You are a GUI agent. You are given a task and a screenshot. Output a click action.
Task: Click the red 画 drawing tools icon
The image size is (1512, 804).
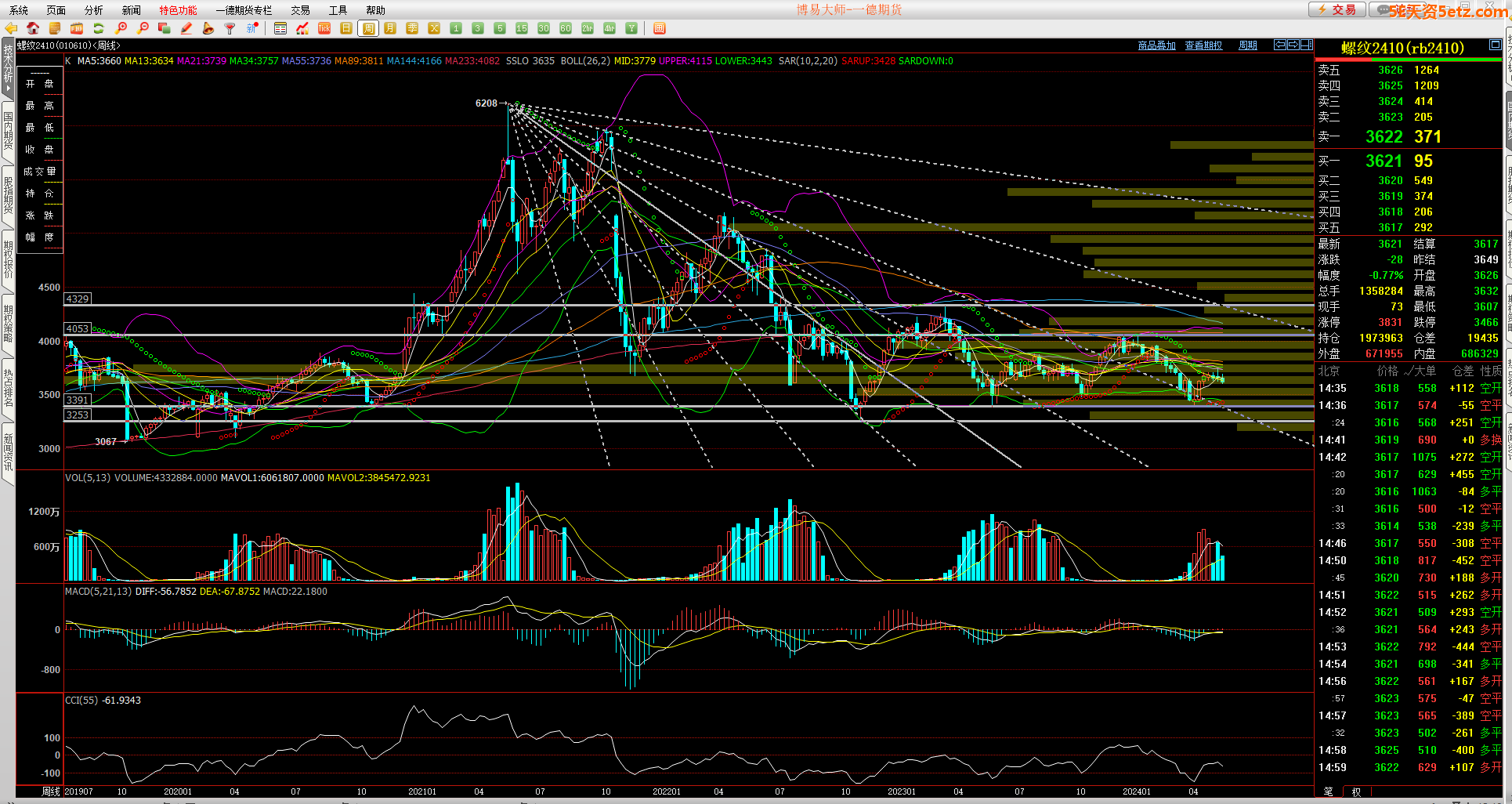pyautogui.click(x=660, y=28)
